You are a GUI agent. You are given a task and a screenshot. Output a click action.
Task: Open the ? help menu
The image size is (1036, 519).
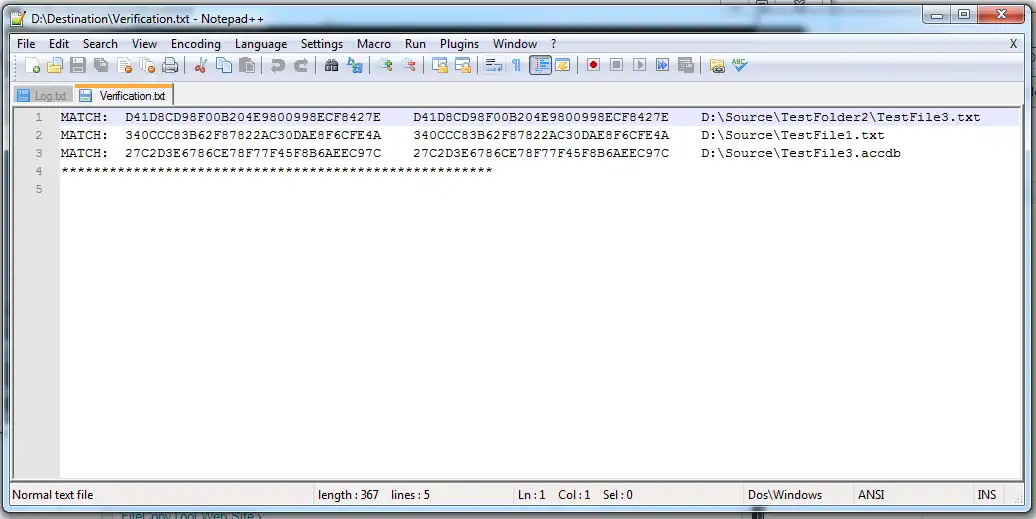[x=554, y=44]
